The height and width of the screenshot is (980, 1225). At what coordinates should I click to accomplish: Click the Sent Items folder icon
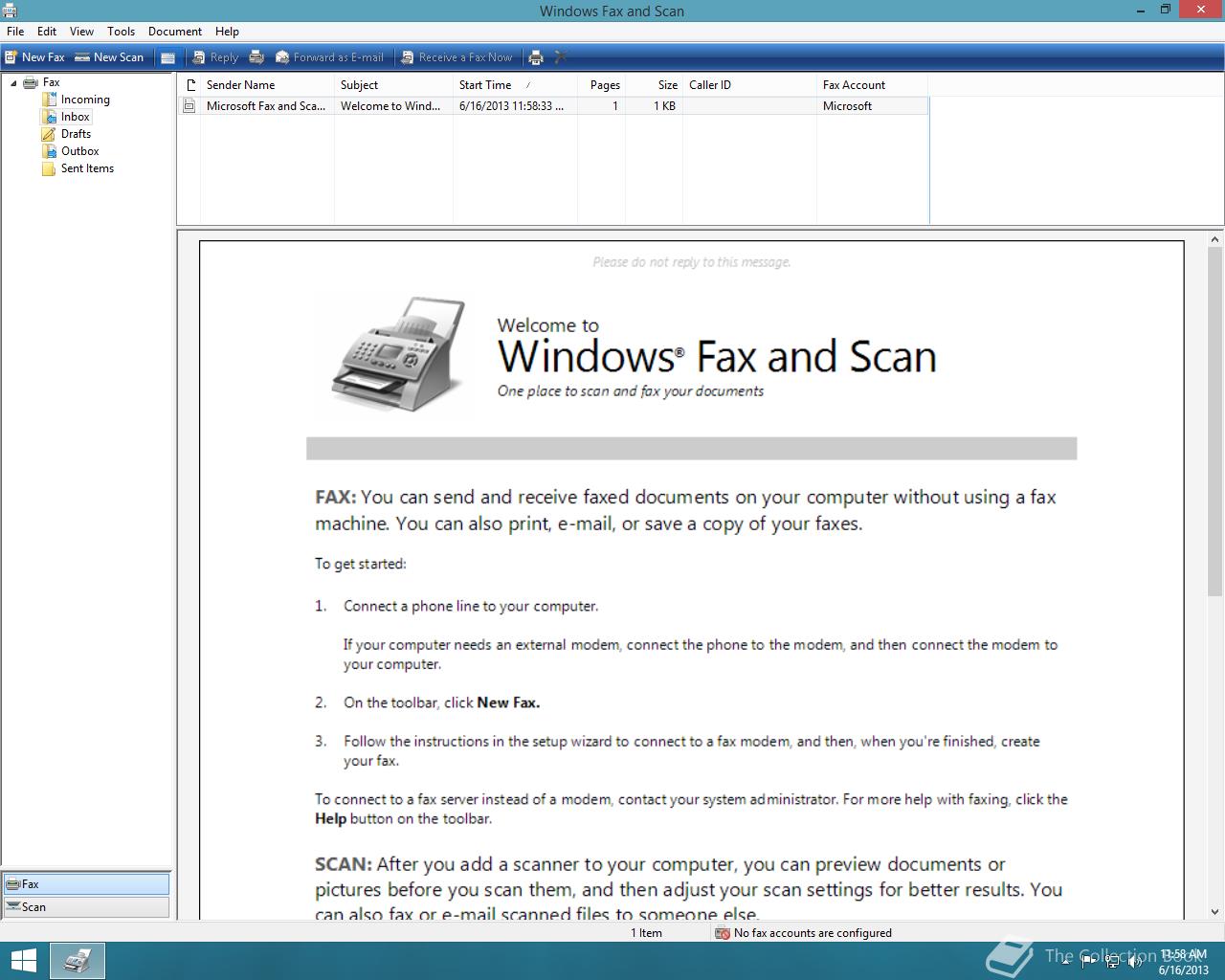49,168
